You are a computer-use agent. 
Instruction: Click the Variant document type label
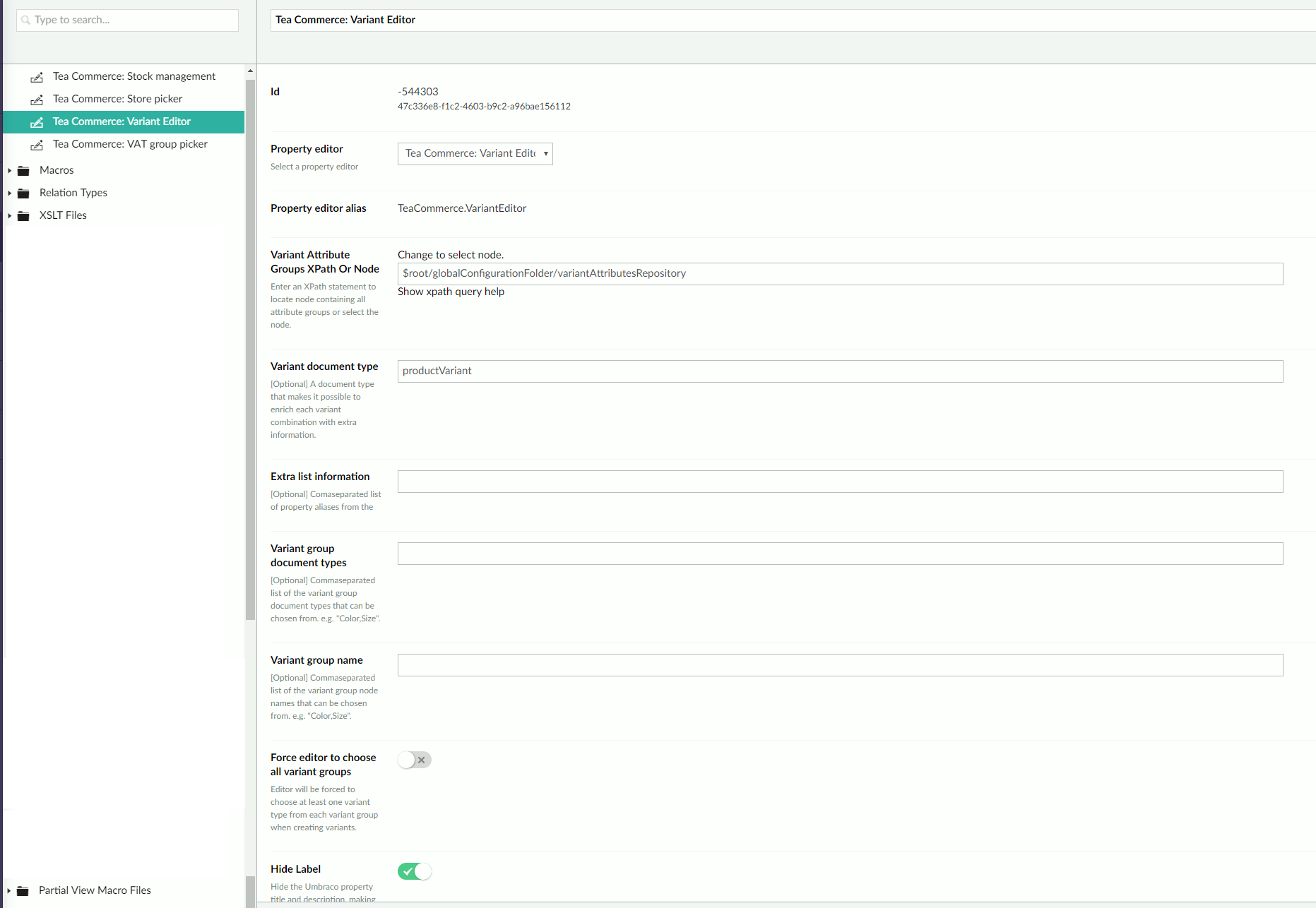[x=324, y=366]
